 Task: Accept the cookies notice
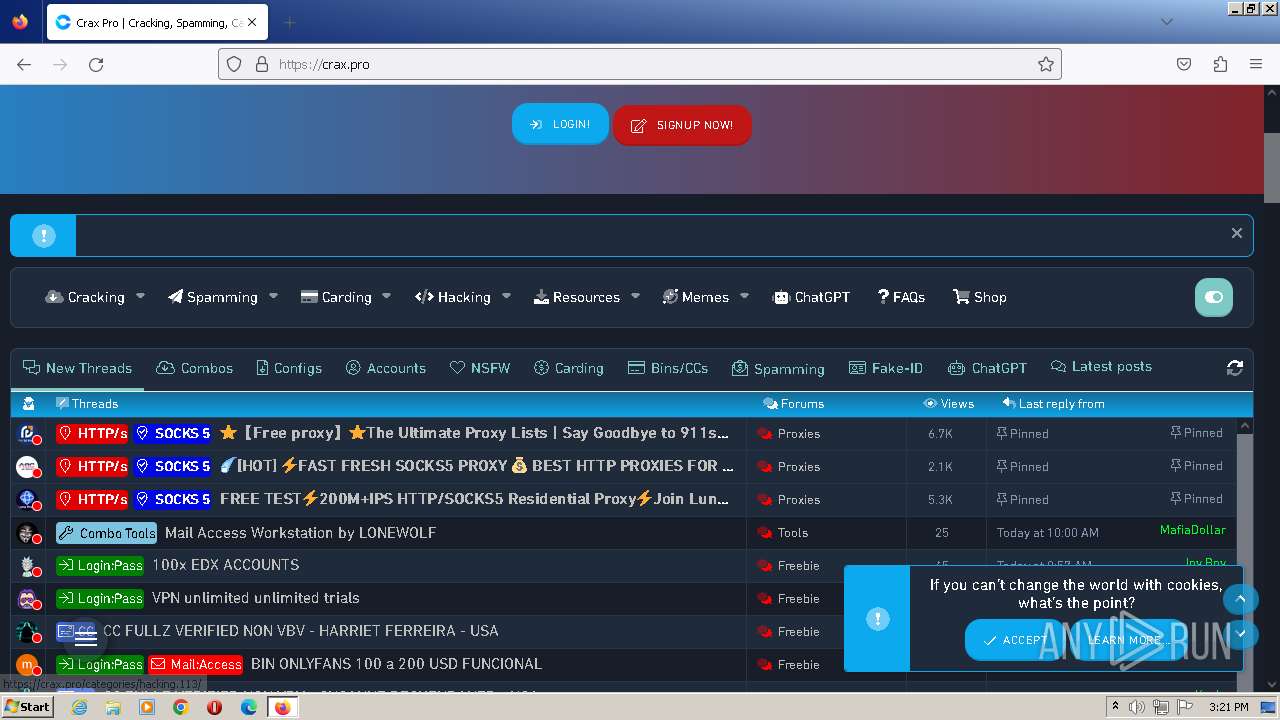(1015, 640)
